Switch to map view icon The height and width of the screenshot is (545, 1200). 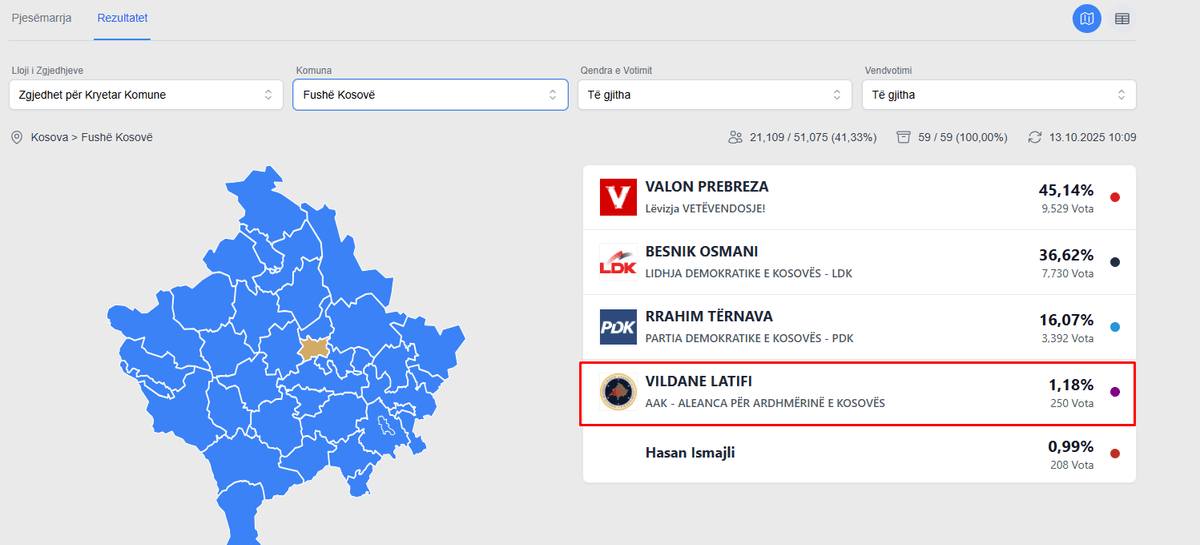click(x=1087, y=19)
